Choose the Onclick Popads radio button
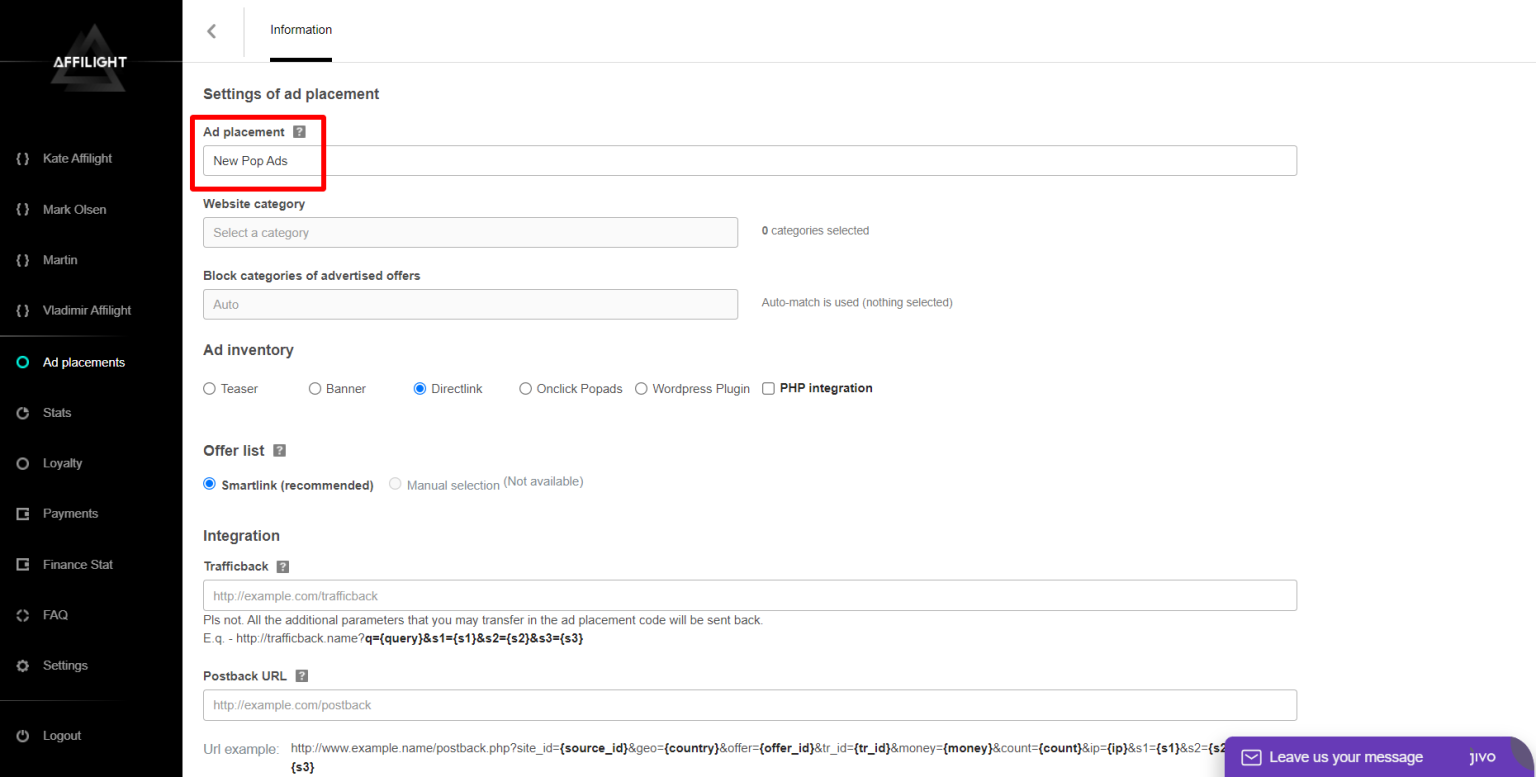The width and height of the screenshot is (1536, 777). pos(525,388)
